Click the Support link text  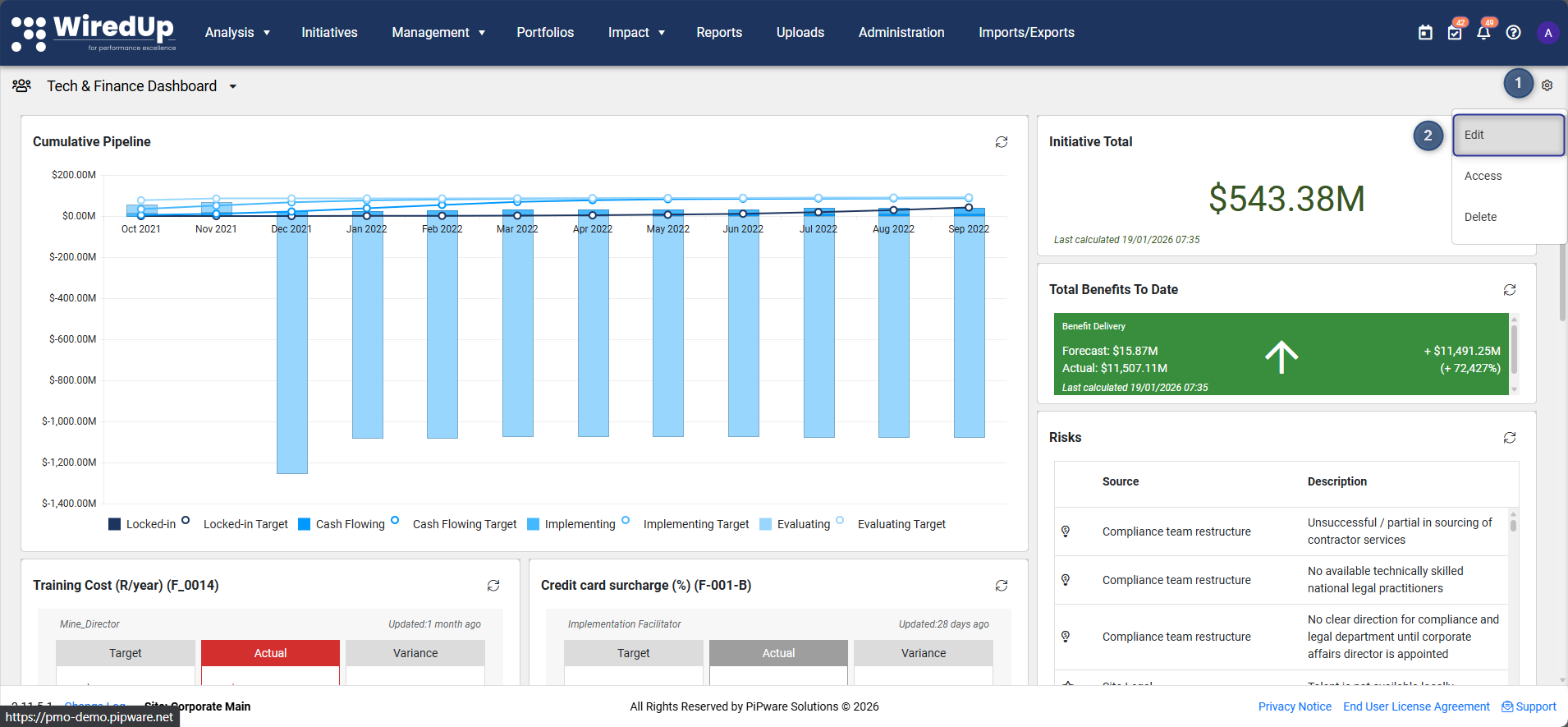(1536, 706)
